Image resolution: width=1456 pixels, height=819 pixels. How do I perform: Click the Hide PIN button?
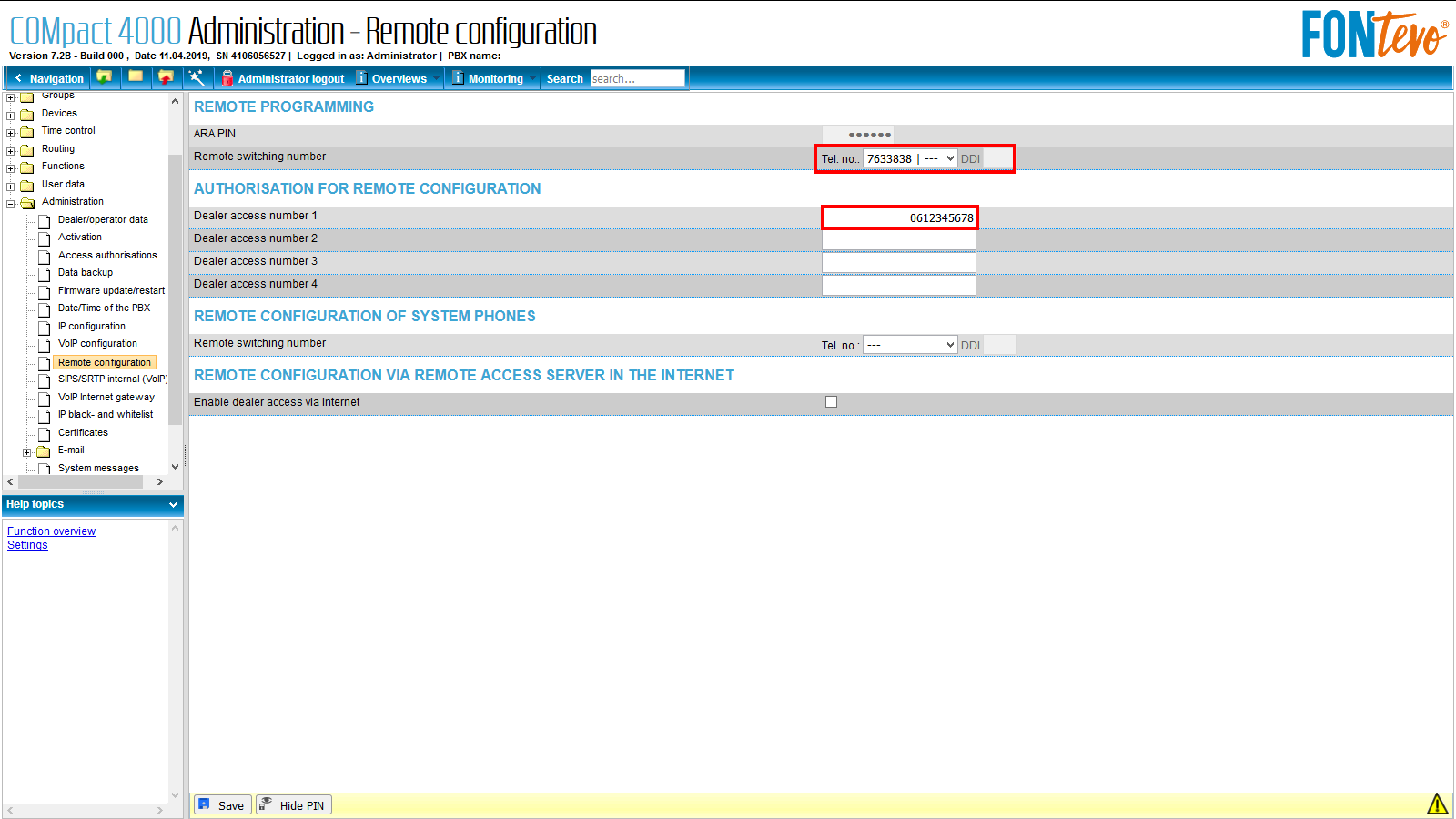click(x=294, y=804)
